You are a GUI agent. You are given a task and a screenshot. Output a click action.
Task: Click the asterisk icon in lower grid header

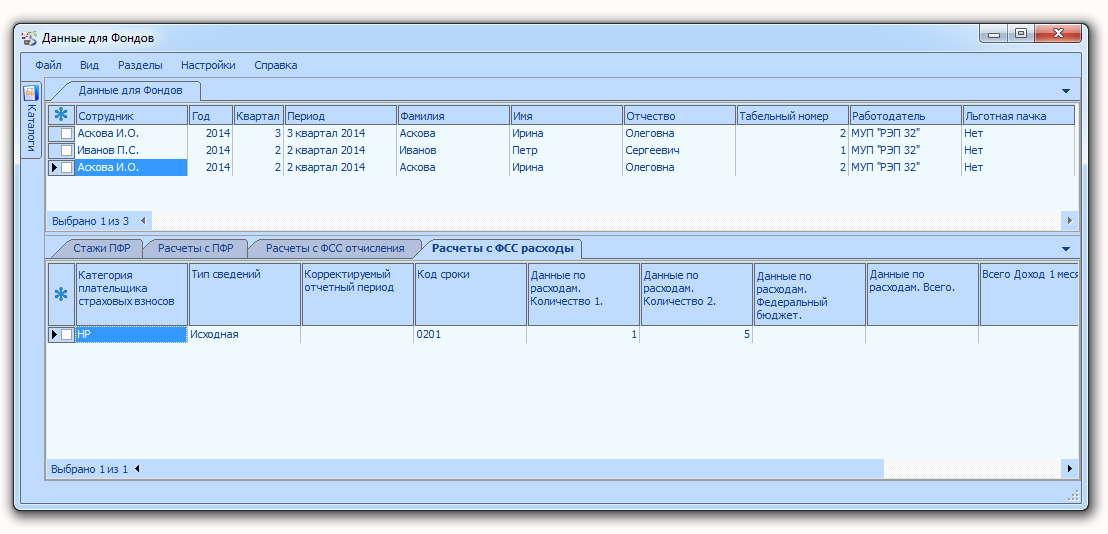click(x=61, y=295)
